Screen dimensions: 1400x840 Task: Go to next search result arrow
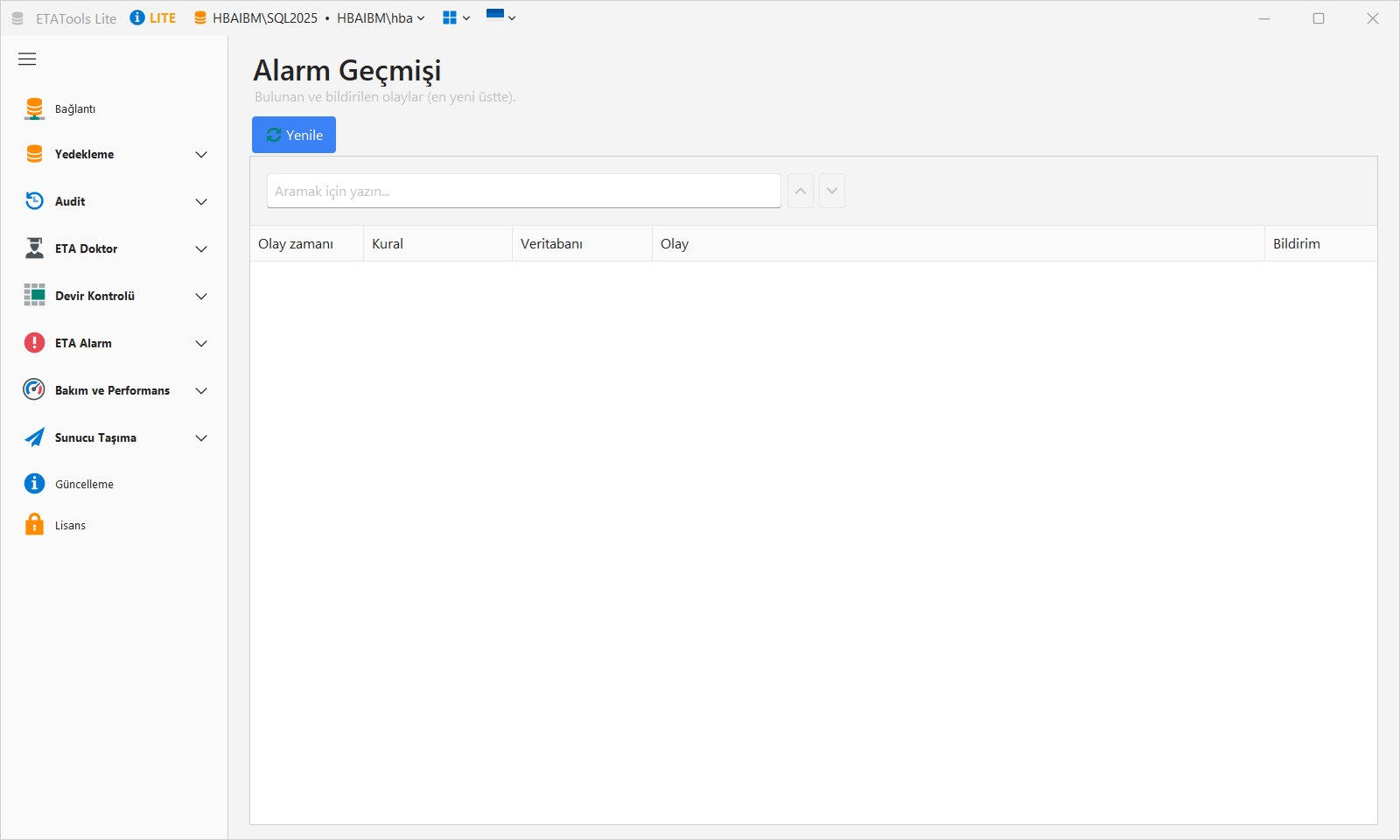pyautogui.click(x=832, y=191)
